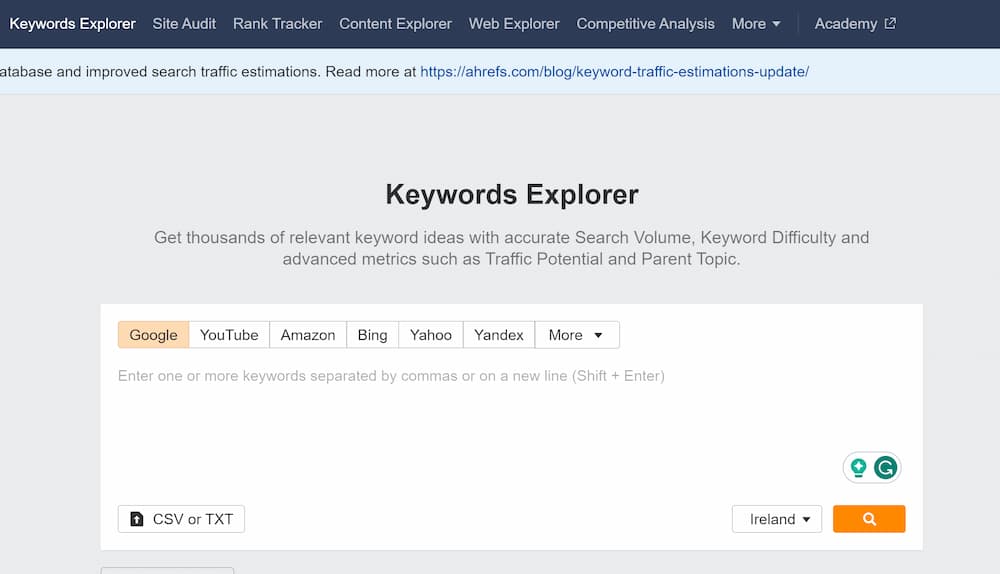Open the Ireland country dropdown

click(777, 519)
